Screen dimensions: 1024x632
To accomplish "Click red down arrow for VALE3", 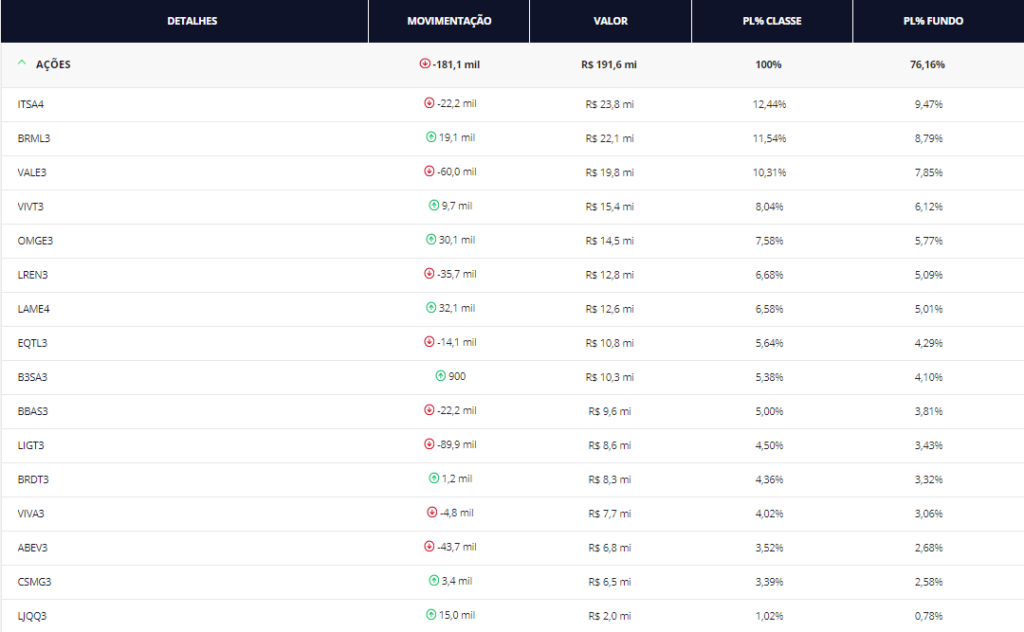I will (x=429, y=171).
